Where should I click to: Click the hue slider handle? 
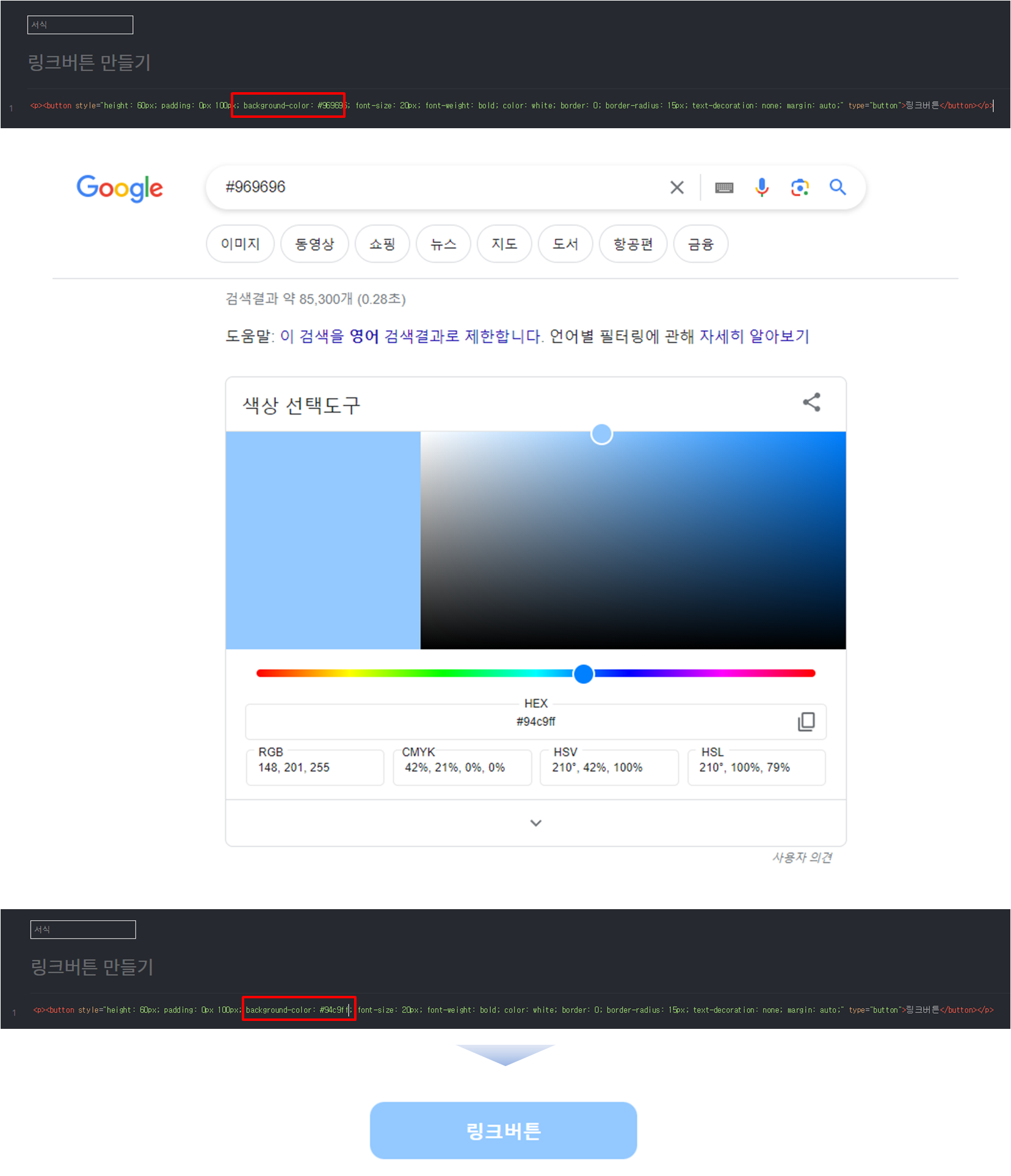click(x=584, y=673)
